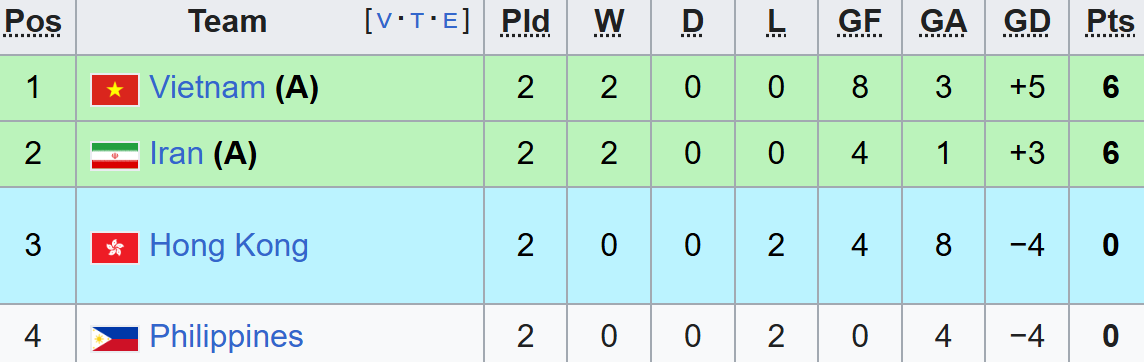
Task: Visit the Philippines team link
Action: coord(226,337)
